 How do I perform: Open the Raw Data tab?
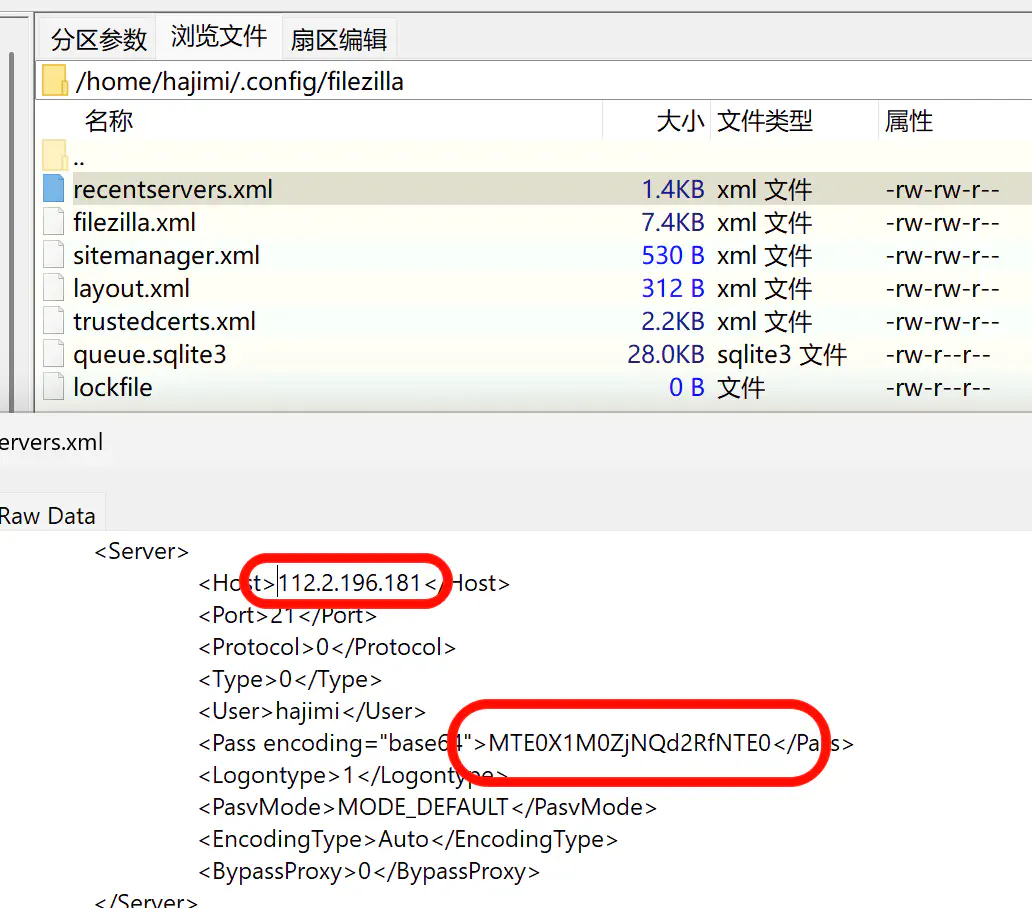tap(47, 516)
